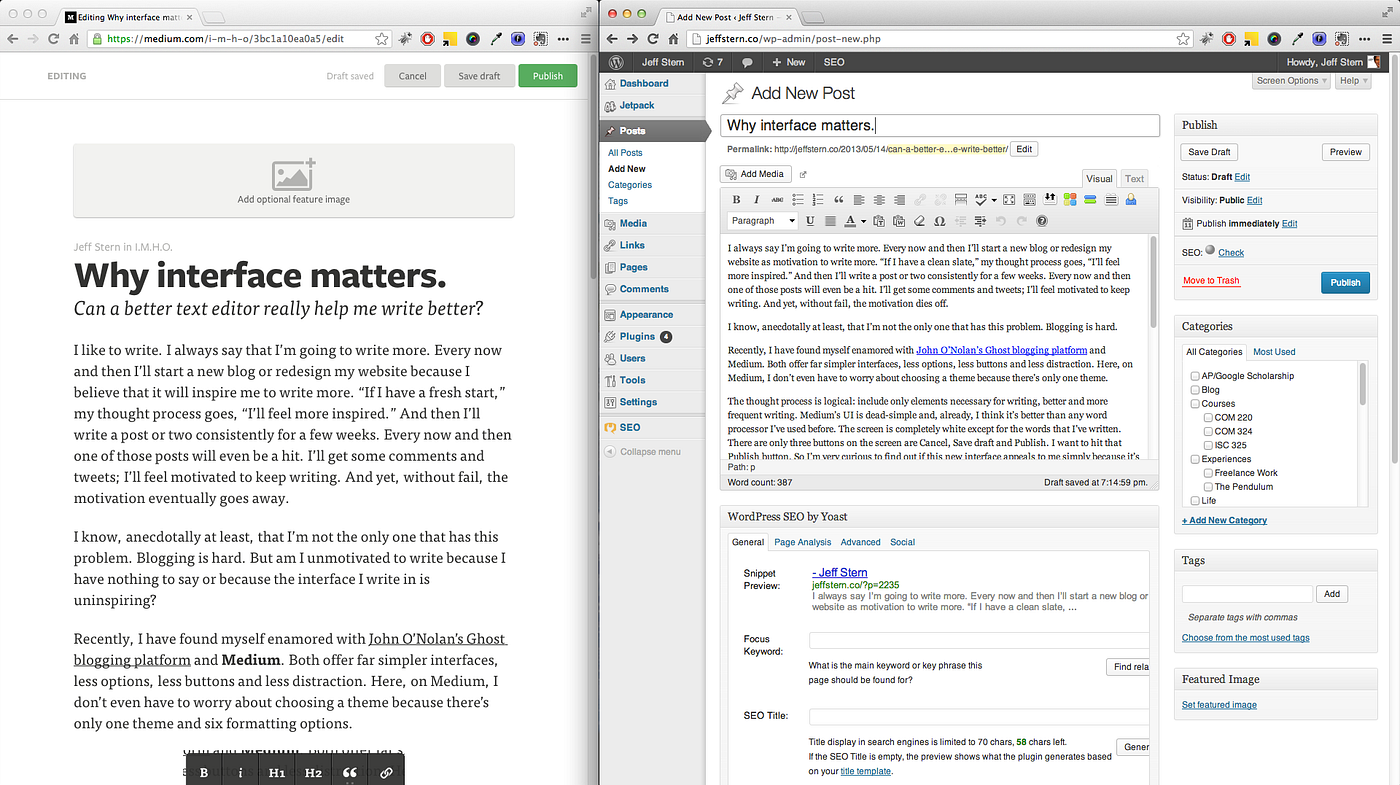
Task: Apply bold formatting in the WordPress editor
Action: (x=737, y=199)
